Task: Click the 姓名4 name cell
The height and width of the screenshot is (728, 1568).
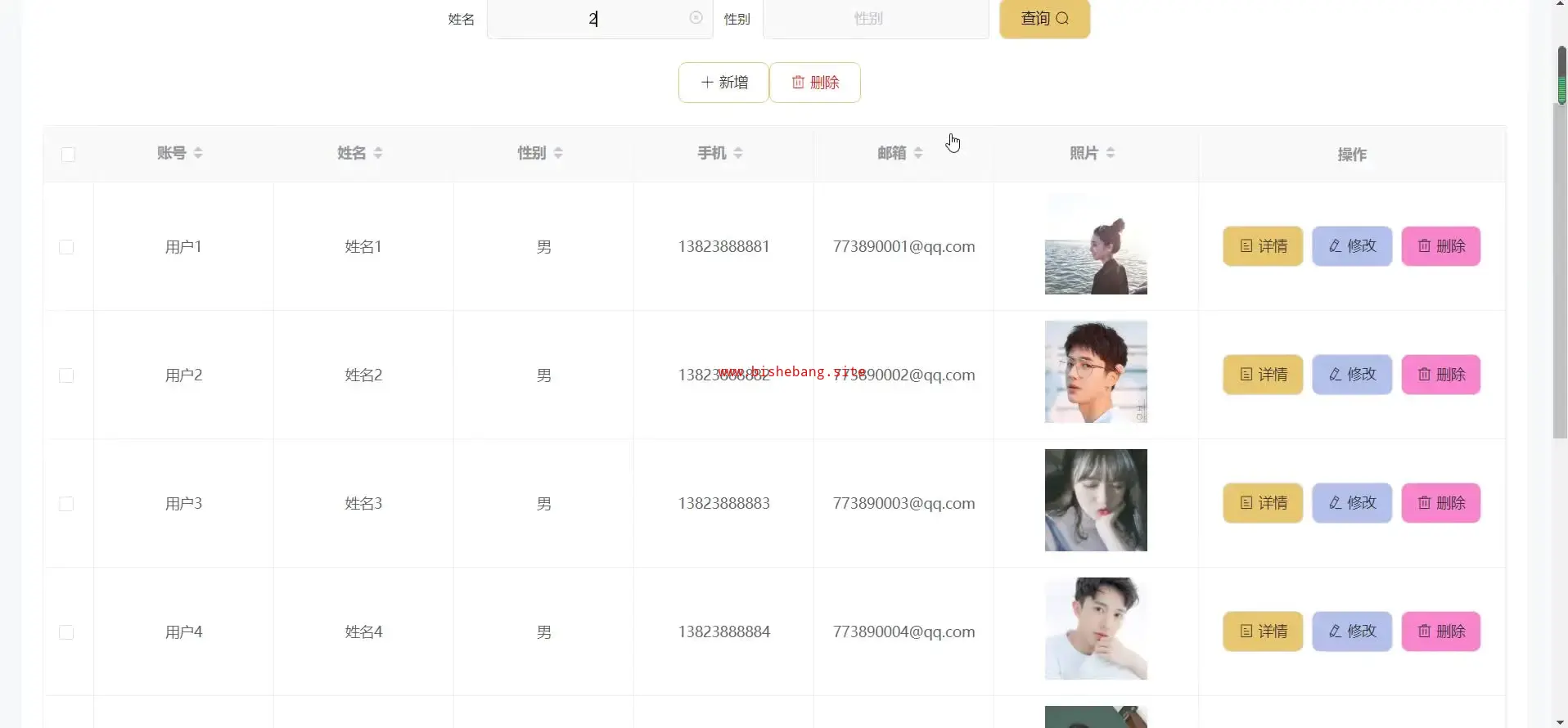Action: click(363, 632)
